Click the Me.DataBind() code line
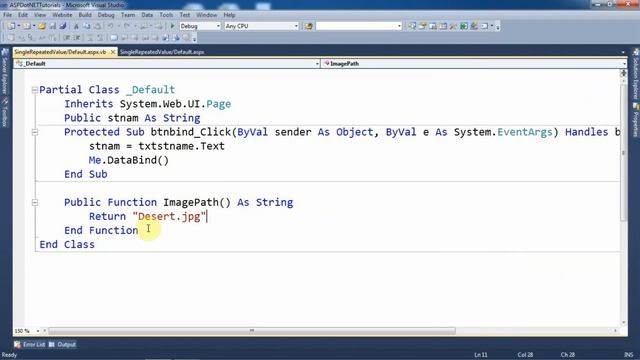 pos(129,160)
